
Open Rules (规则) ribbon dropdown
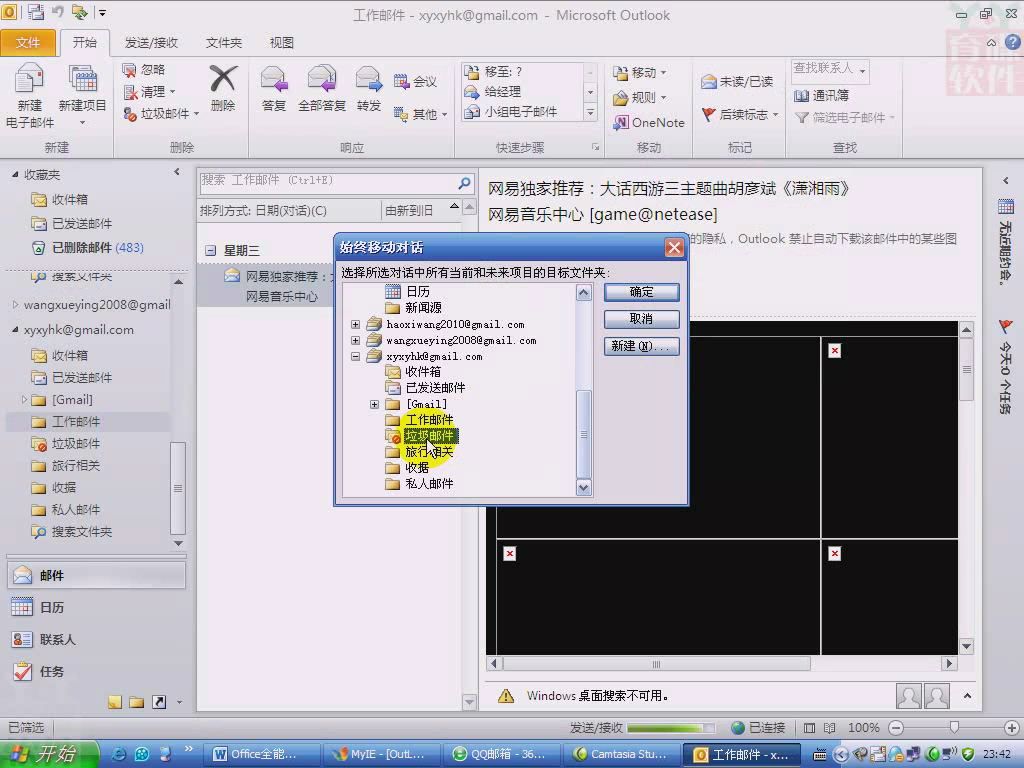point(639,98)
